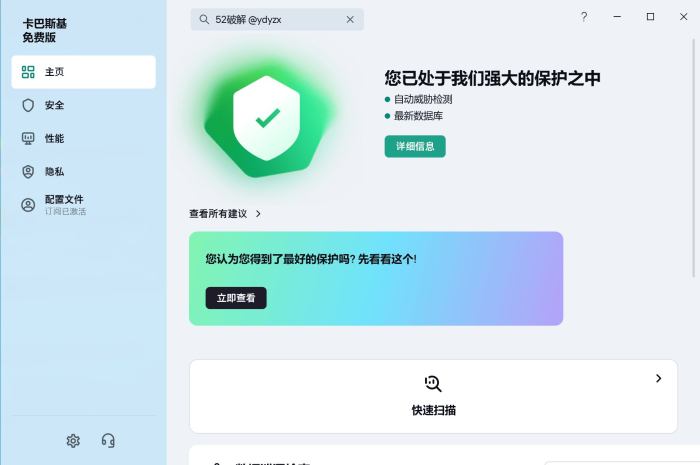Viewport: 700px width, 465px height.
Task: Click the green shield protection status icon
Action: (x=267, y=119)
